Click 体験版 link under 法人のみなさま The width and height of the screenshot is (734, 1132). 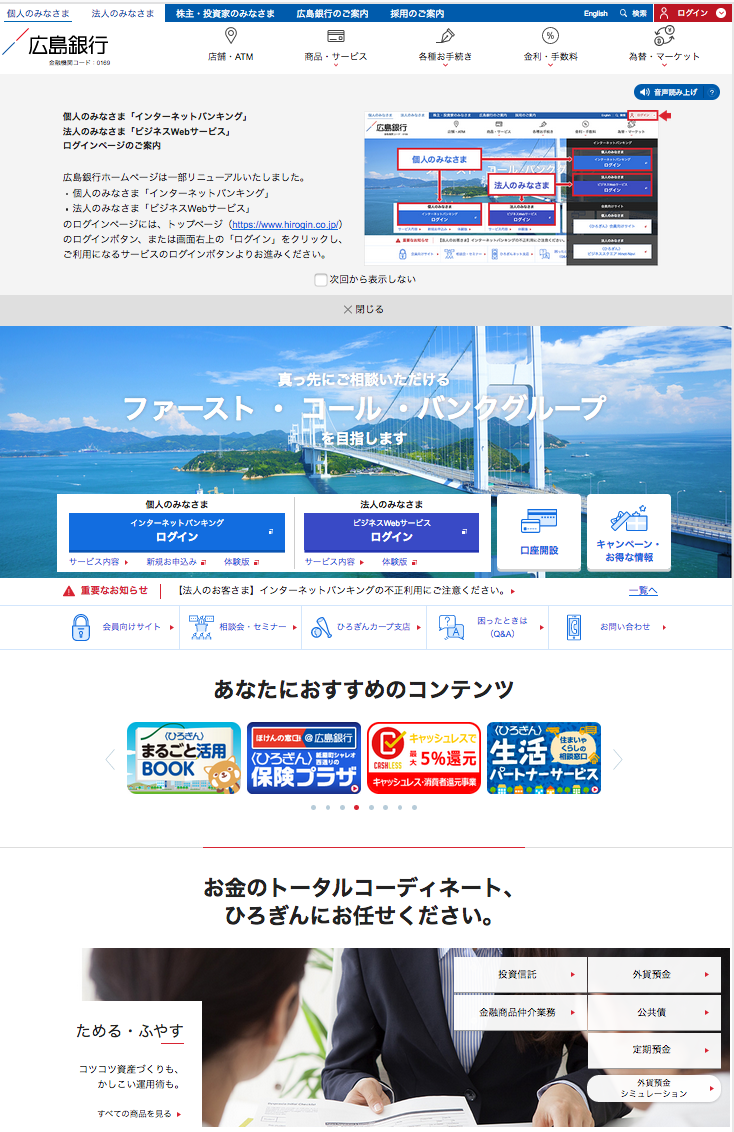[399, 562]
